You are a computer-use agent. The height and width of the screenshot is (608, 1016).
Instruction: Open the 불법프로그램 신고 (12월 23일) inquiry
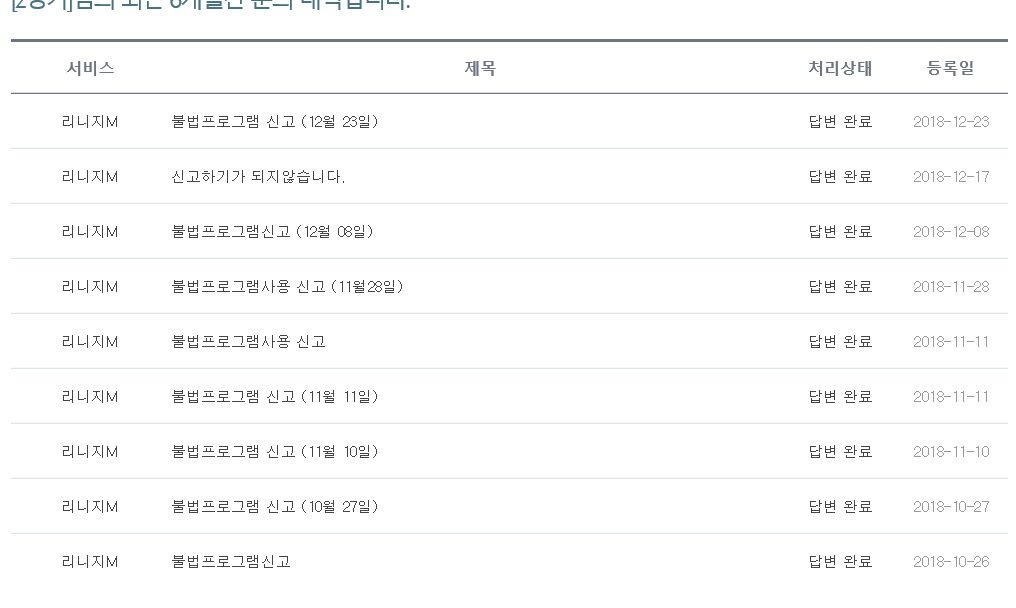(275, 122)
